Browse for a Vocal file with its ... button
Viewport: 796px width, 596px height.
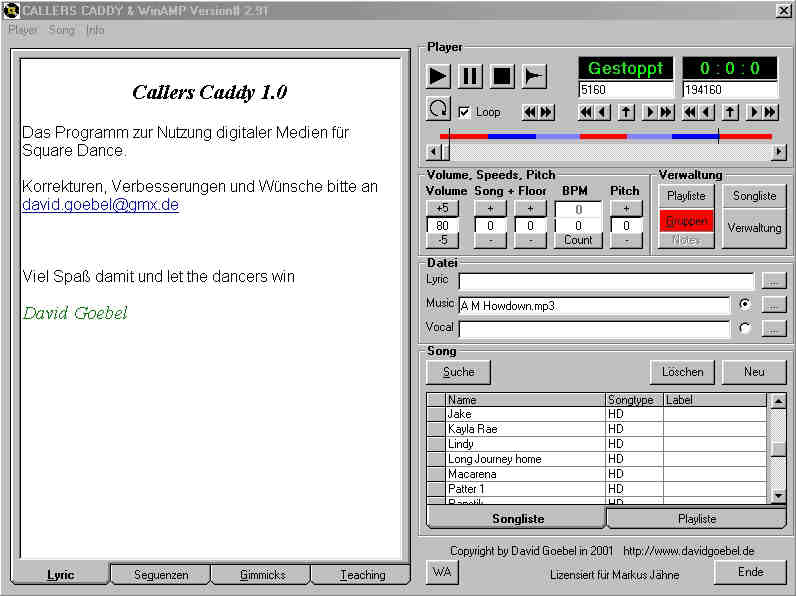[774, 328]
